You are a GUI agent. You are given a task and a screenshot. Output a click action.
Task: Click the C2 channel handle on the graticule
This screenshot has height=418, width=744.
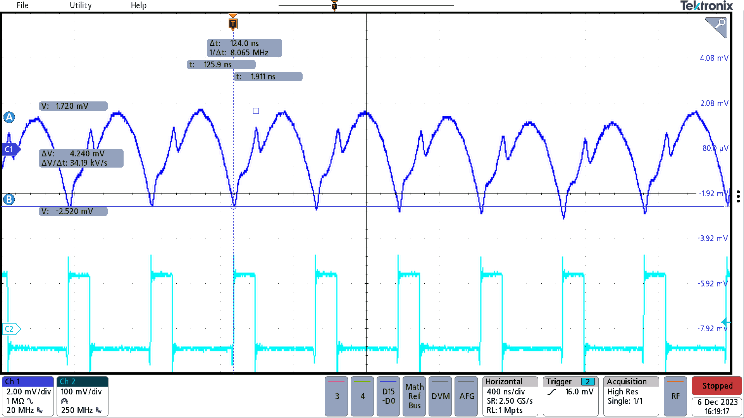(x=8, y=328)
